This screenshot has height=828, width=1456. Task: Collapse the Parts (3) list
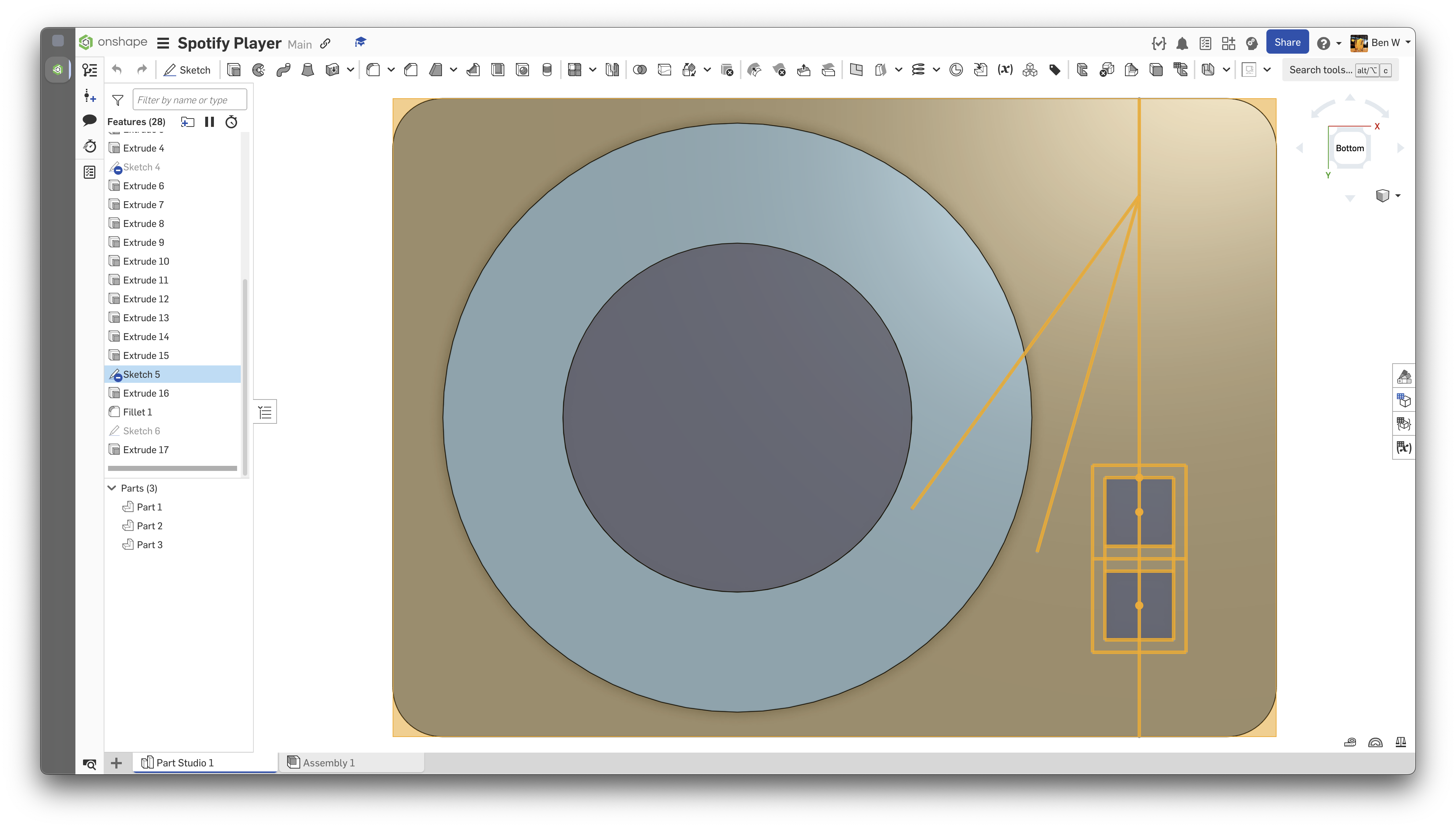click(112, 488)
